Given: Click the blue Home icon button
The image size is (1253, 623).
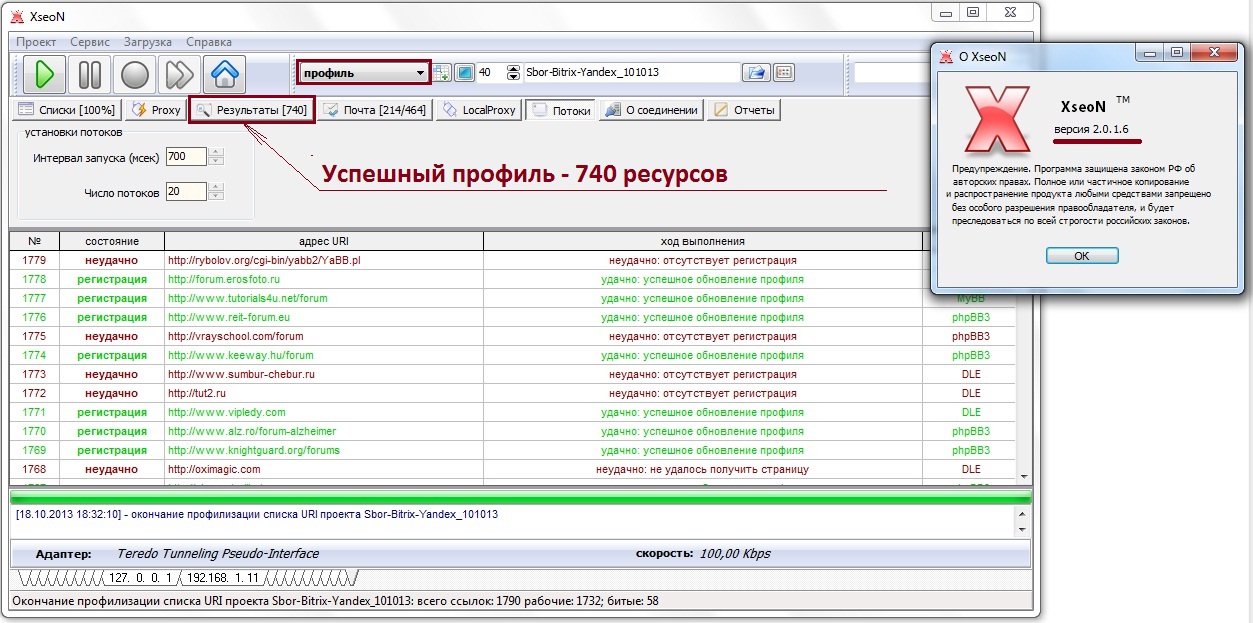Looking at the screenshot, I should pos(224,75).
